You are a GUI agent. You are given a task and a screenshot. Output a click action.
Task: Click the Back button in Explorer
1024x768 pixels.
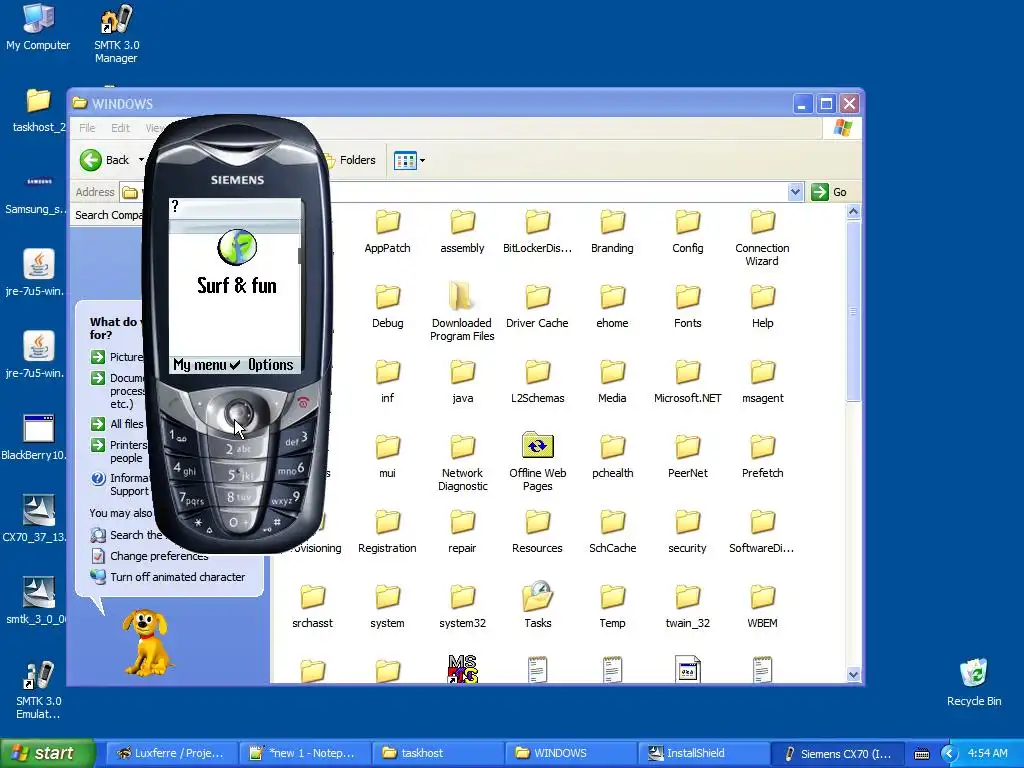coord(104,160)
